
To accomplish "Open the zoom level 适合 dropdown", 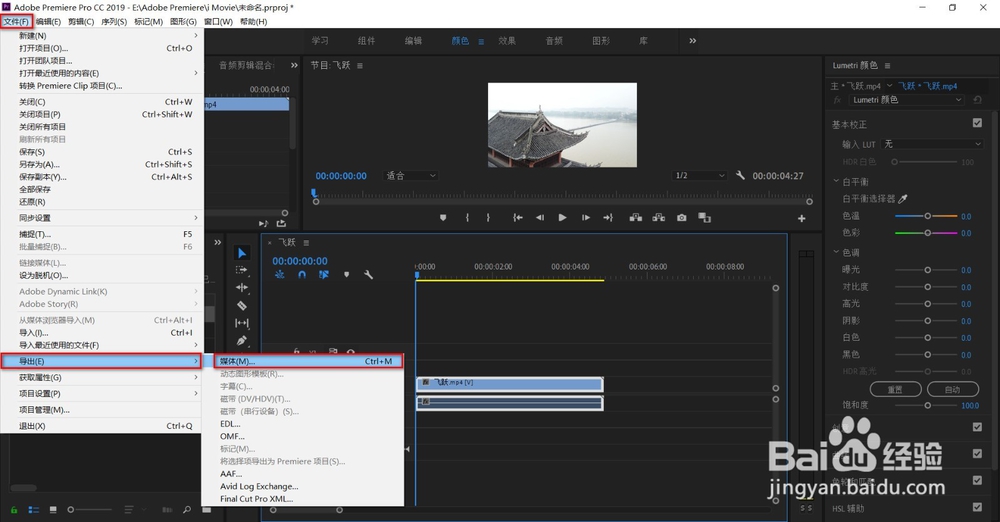I will 411,175.
